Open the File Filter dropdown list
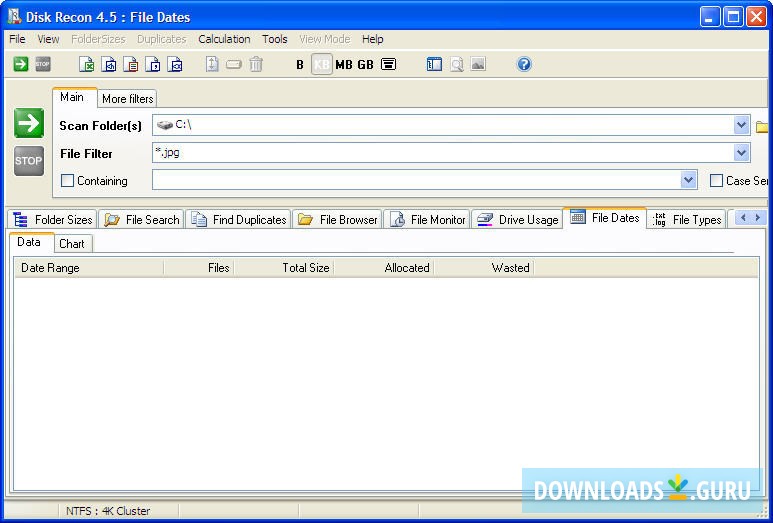Viewport: 773px width, 523px height. tap(741, 153)
